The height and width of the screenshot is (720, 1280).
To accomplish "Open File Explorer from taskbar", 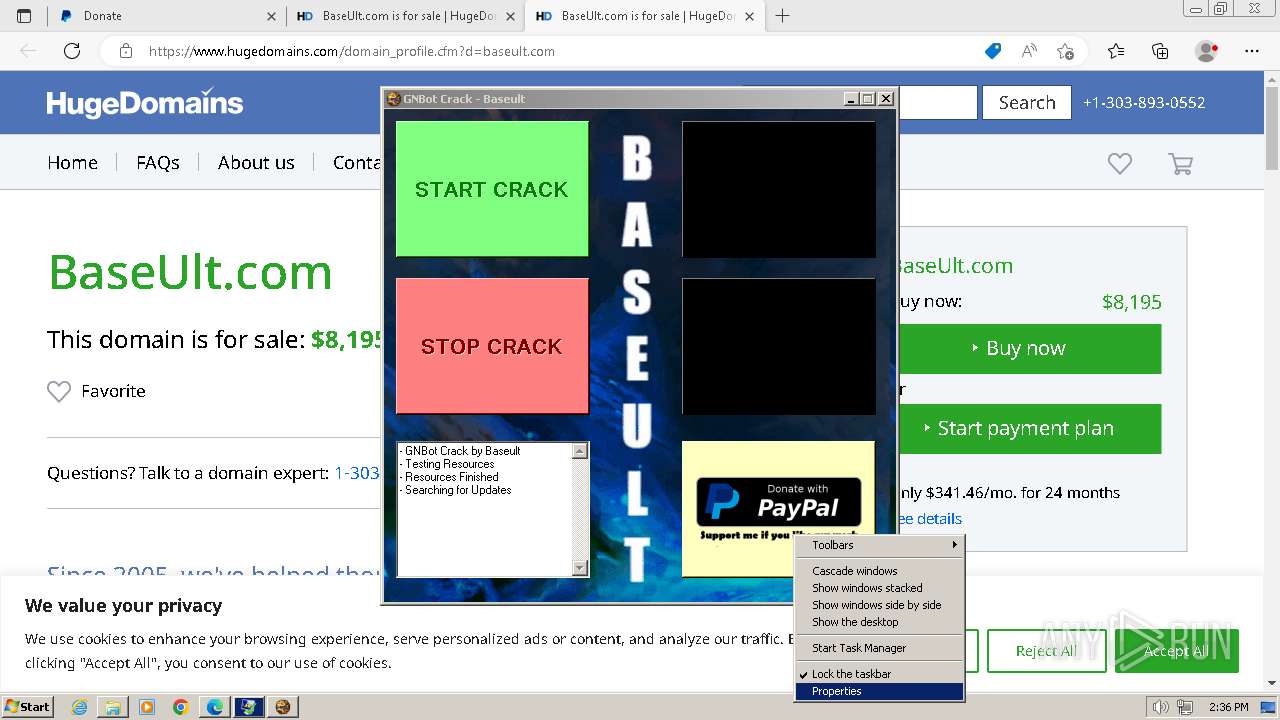I will 113,707.
